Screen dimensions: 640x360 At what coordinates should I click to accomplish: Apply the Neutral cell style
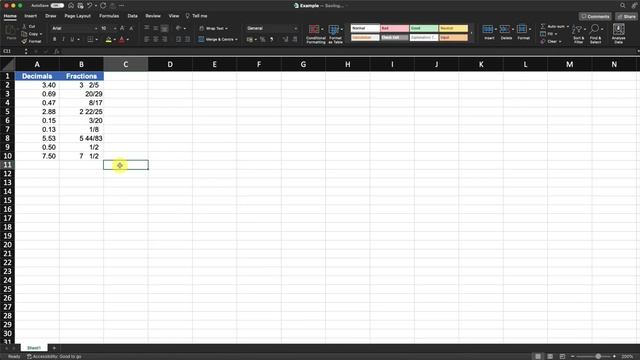tap(453, 28)
